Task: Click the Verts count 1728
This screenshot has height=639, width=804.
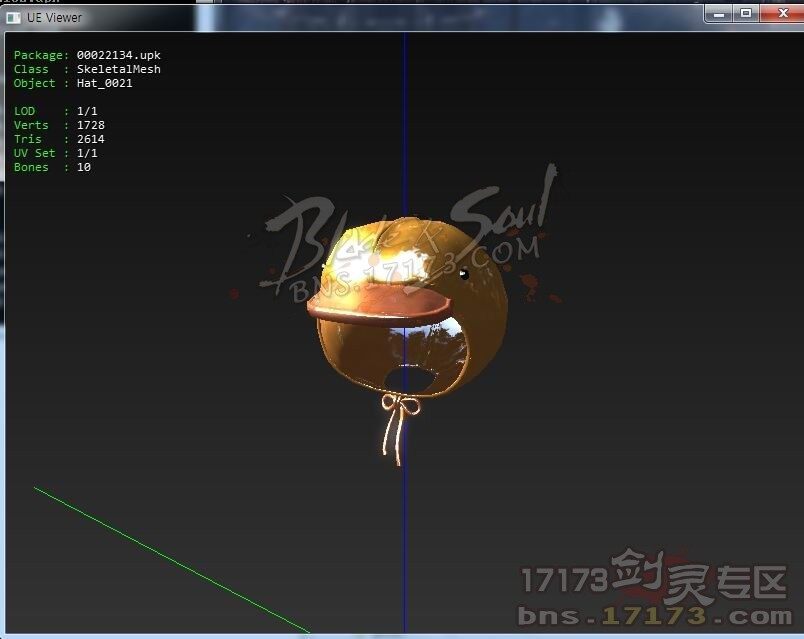Action: (x=91, y=125)
